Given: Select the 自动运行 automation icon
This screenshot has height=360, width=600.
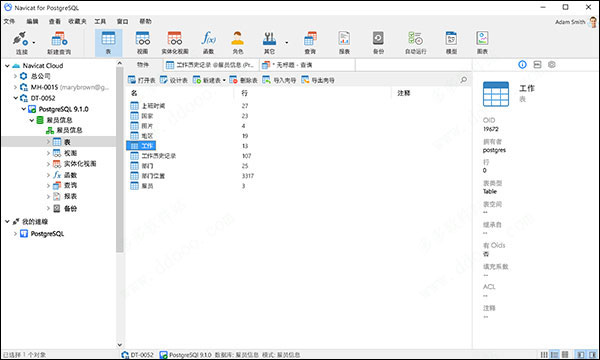Looking at the screenshot, I should click(416, 43).
